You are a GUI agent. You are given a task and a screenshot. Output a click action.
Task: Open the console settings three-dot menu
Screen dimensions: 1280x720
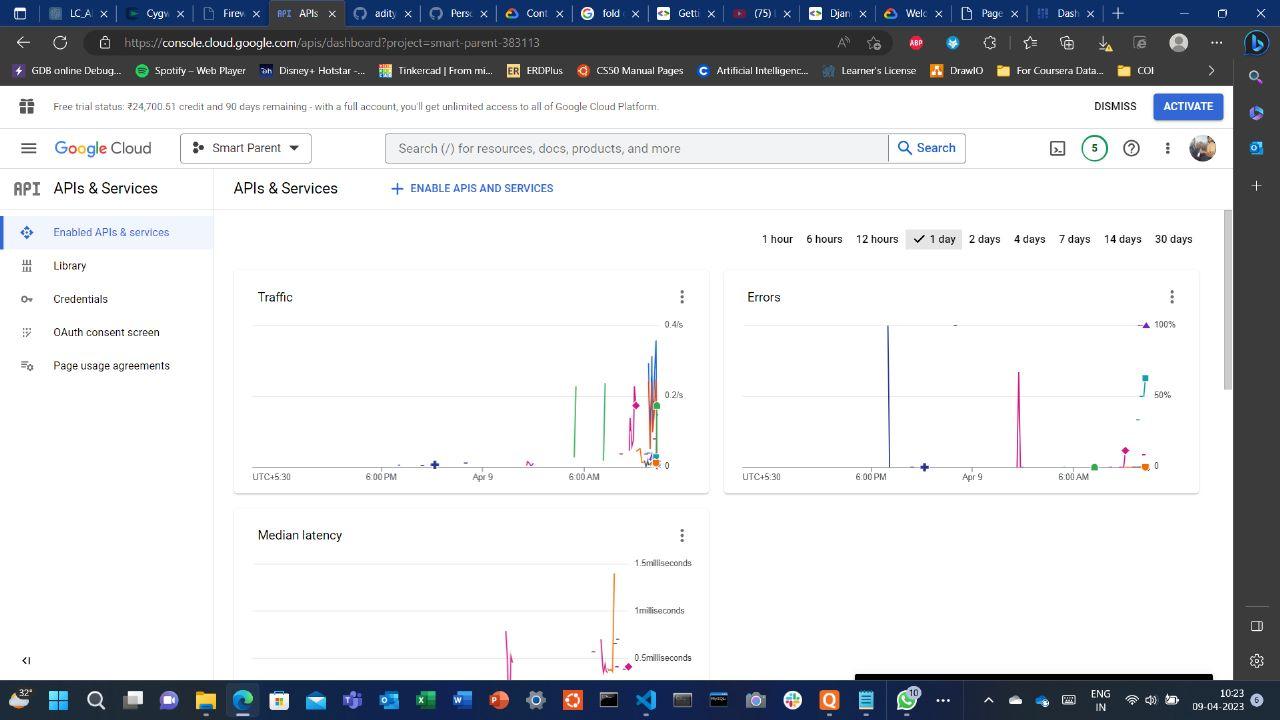click(1167, 148)
